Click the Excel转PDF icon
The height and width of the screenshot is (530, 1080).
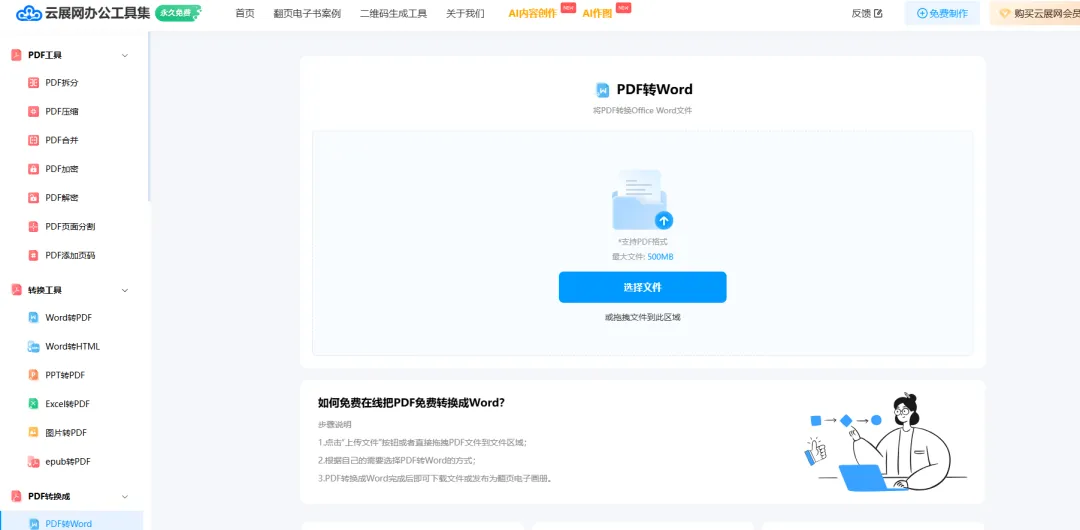click(x=33, y=404)
